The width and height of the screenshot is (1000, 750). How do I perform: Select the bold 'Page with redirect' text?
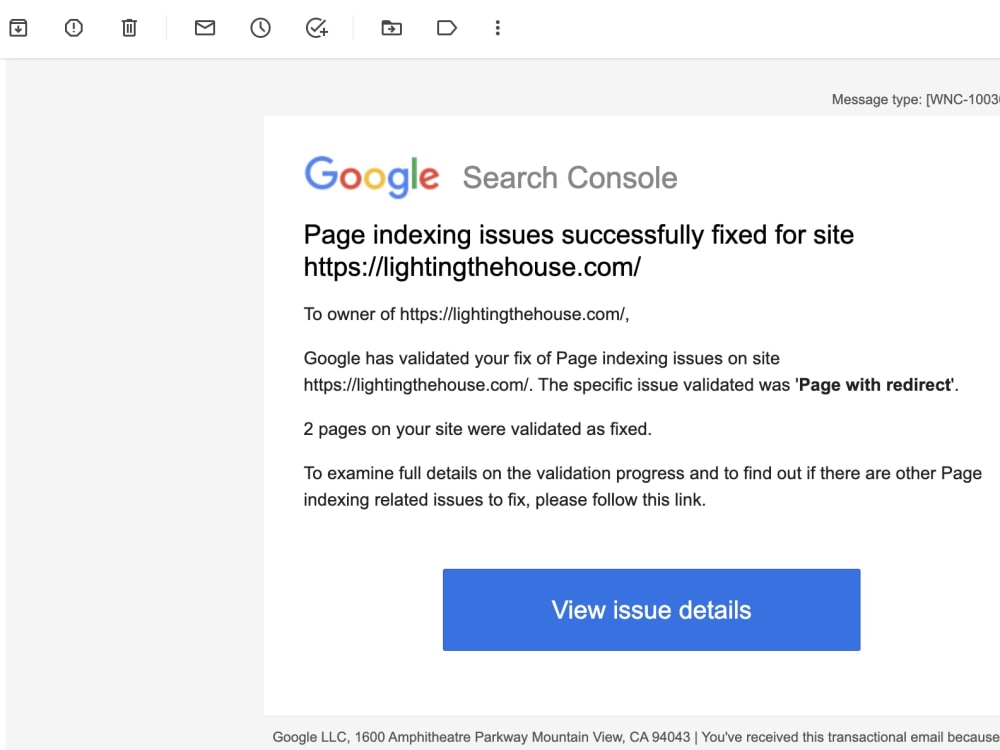874,384
